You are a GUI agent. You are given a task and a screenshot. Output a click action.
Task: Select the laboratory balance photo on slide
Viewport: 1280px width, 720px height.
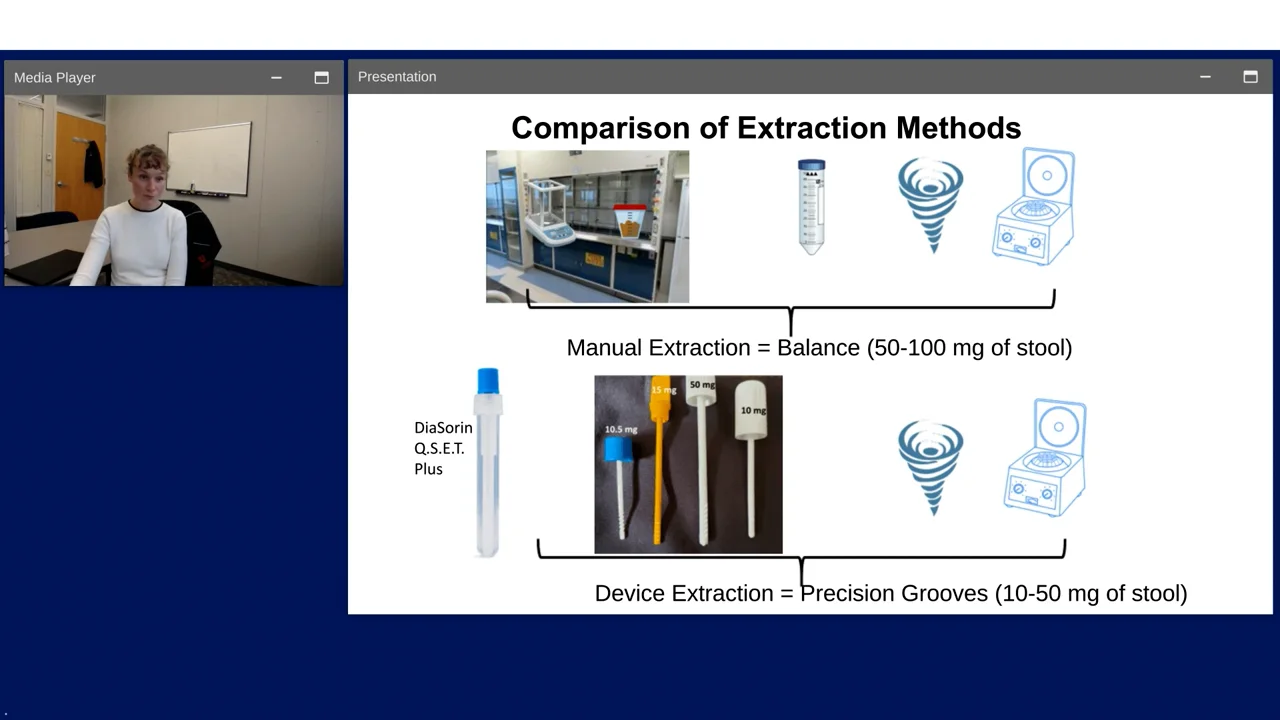point(587,227)
